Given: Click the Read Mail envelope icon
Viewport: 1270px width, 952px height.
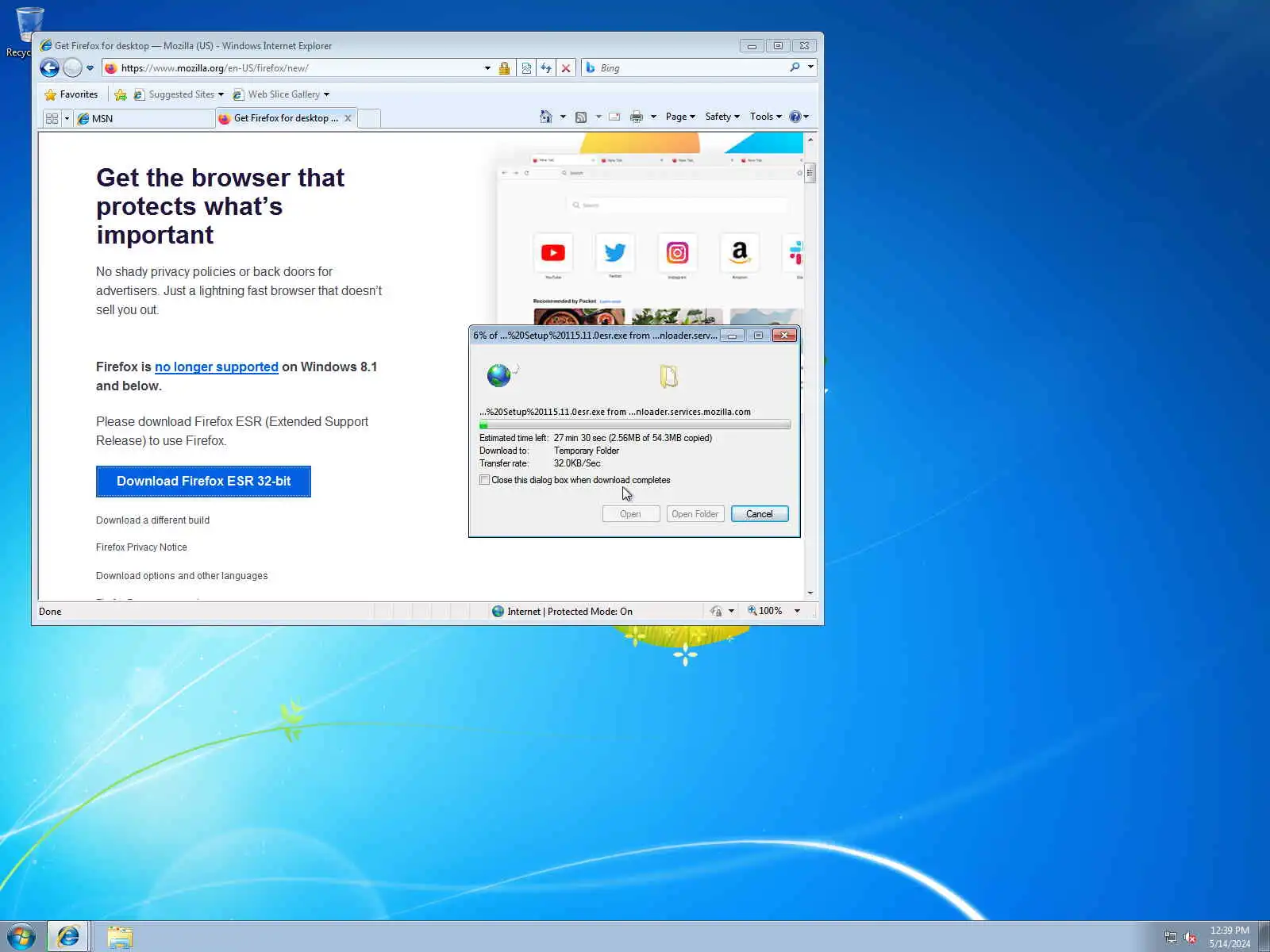Looking at the screenshot, I should (x=614, y=117).
